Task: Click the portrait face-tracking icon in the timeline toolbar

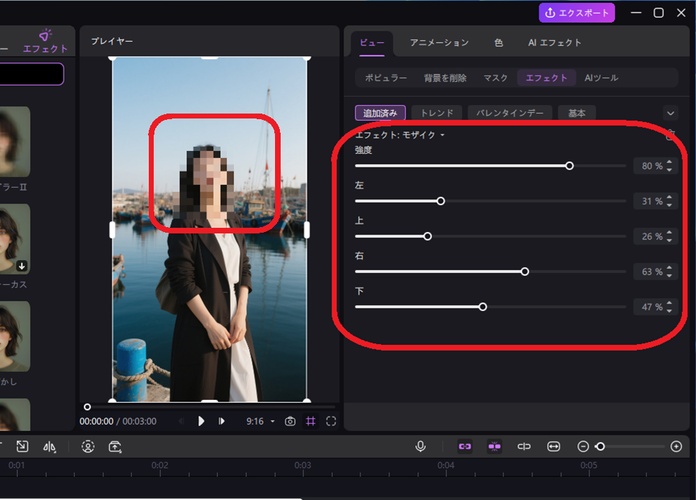Action: (x=88, y=446)
